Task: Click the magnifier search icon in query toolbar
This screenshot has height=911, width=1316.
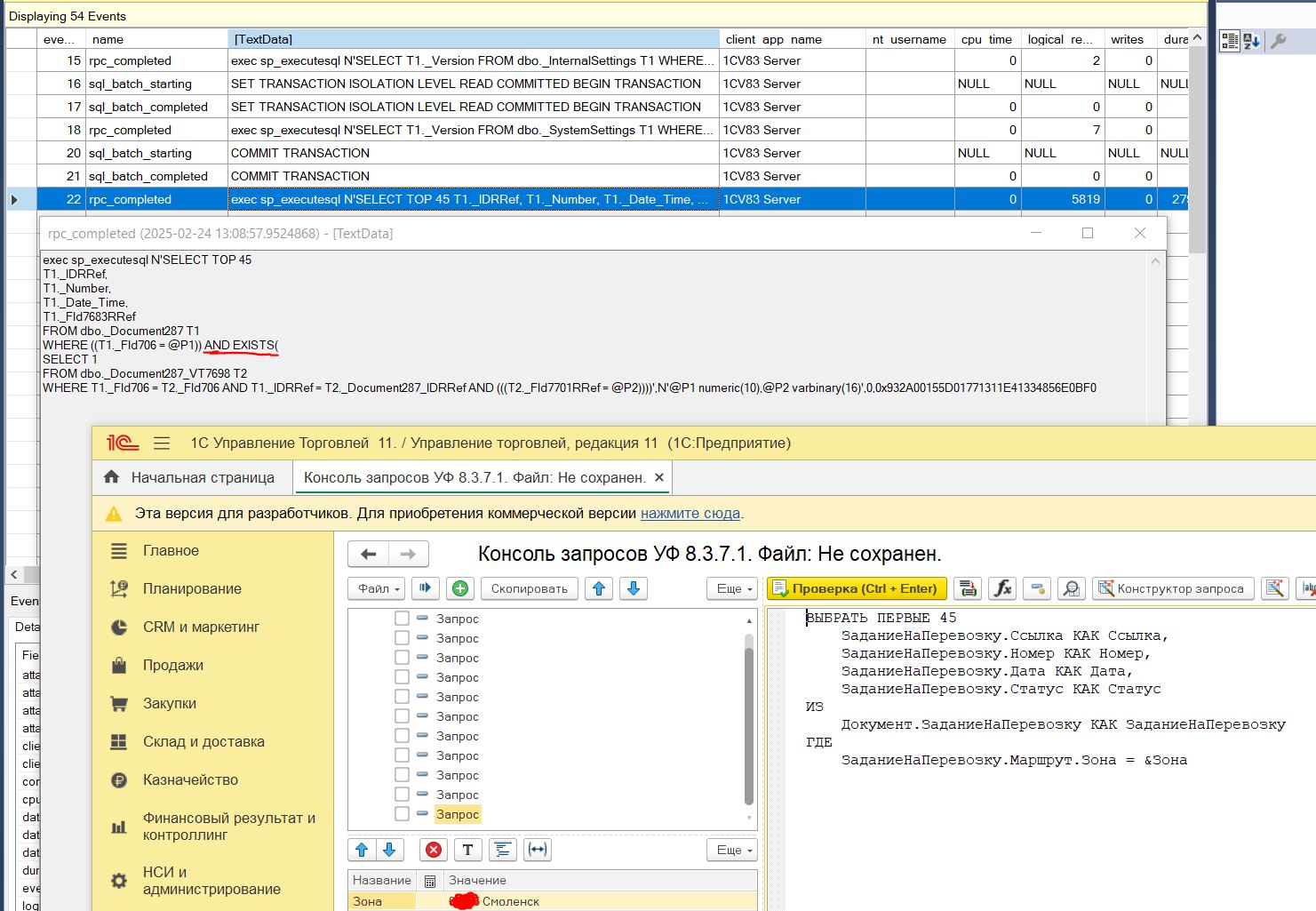Action: tap(1072, 588)
